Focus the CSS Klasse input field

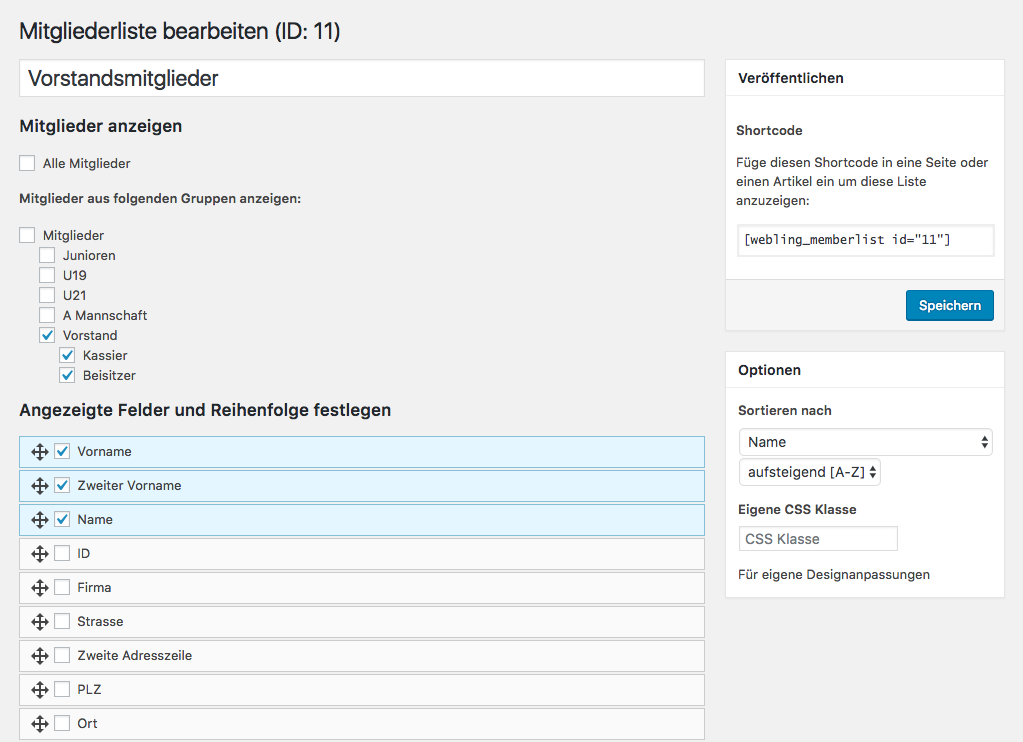(x=818, y=539)
